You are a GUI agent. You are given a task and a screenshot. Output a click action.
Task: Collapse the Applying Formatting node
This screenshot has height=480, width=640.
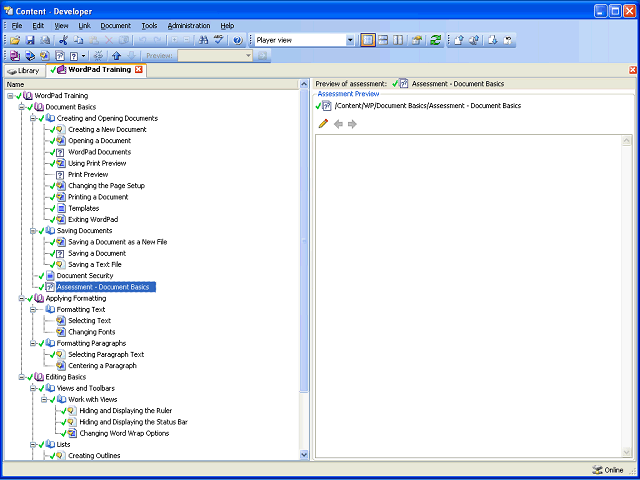coord(21,298)
